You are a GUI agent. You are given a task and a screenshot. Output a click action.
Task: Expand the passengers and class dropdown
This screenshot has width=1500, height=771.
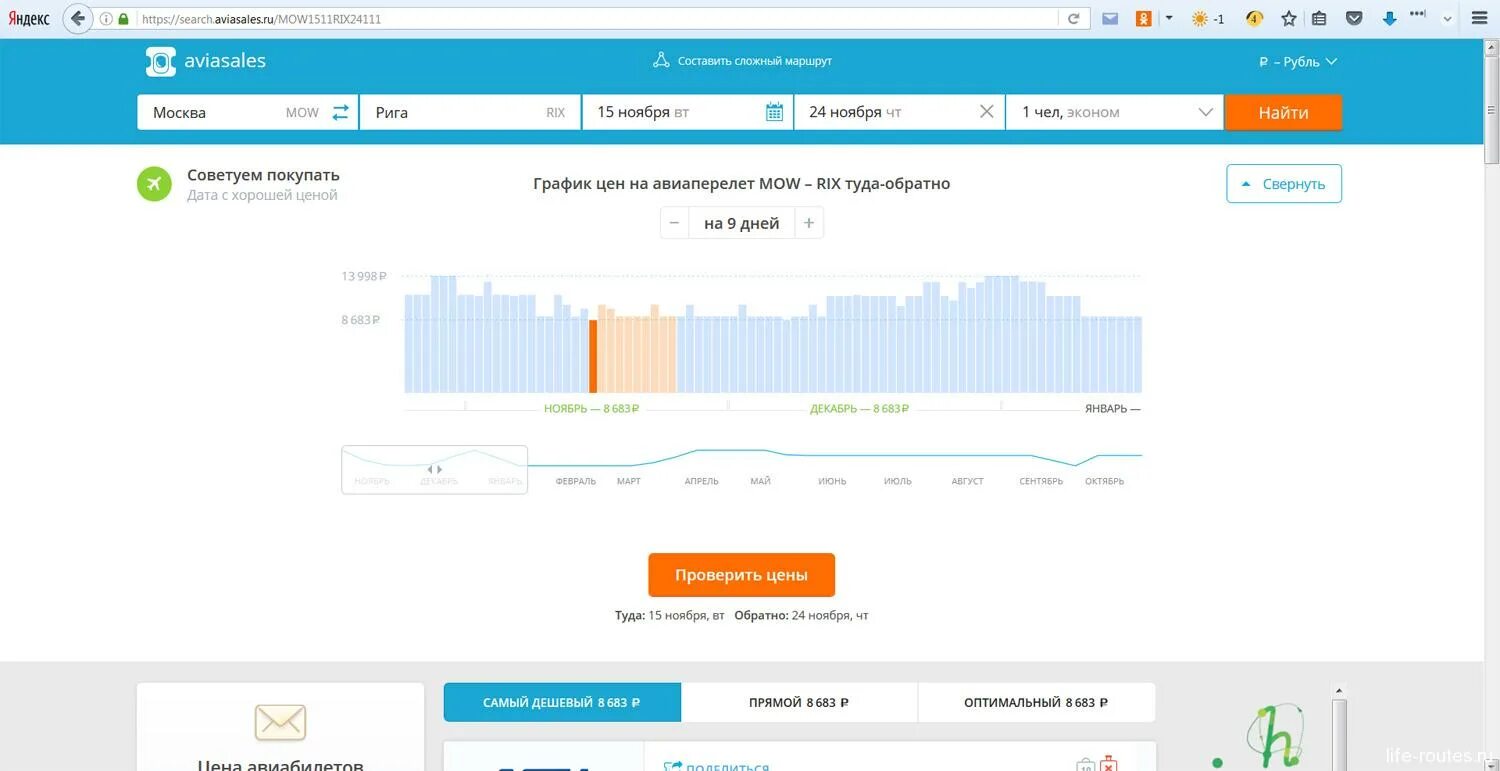pos(1115,112)
